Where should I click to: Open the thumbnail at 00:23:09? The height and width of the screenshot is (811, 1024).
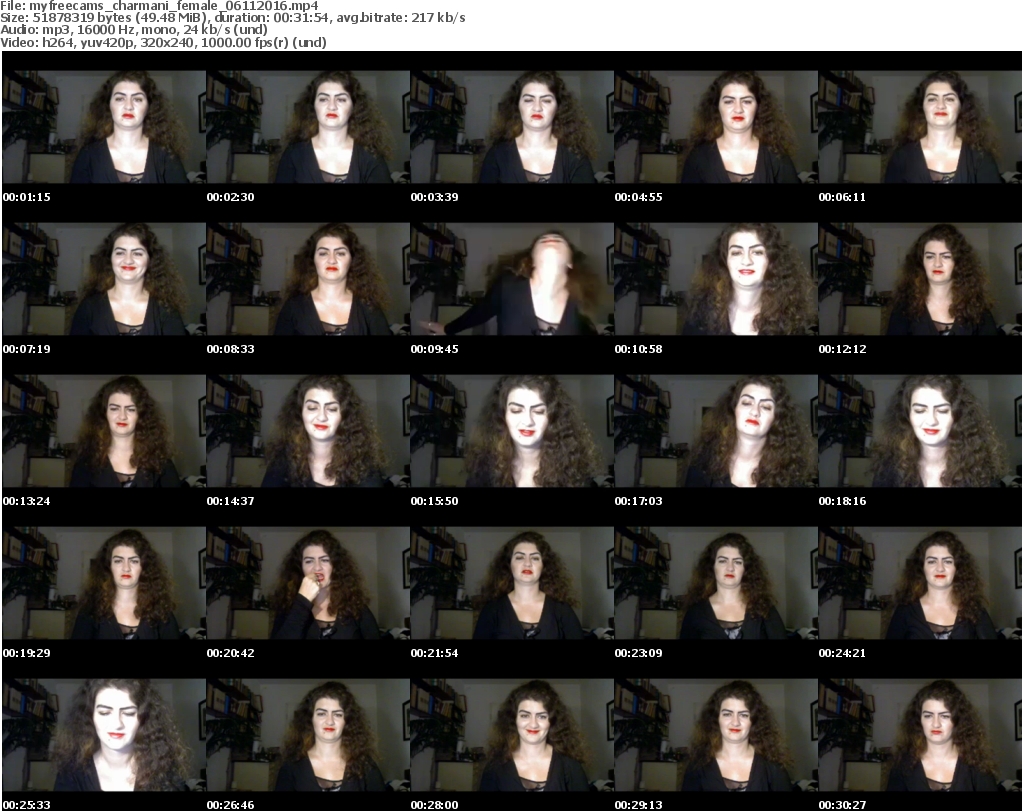pos(716,583)
